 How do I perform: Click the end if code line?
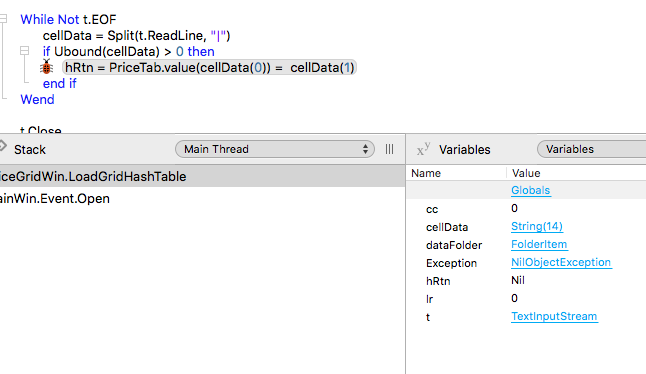tap(60, 84)
